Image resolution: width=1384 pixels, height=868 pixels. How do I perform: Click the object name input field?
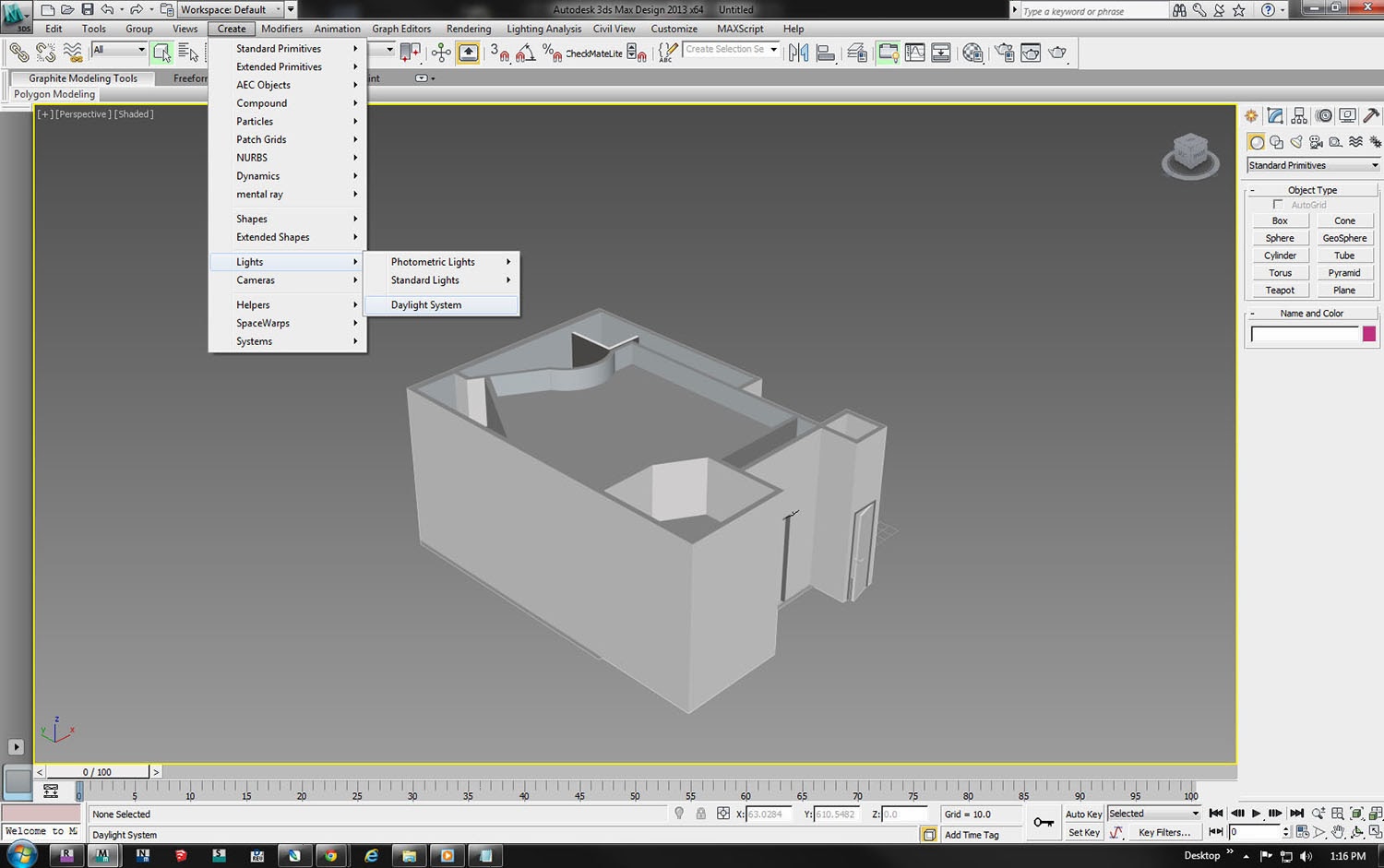click(1305, 334)
